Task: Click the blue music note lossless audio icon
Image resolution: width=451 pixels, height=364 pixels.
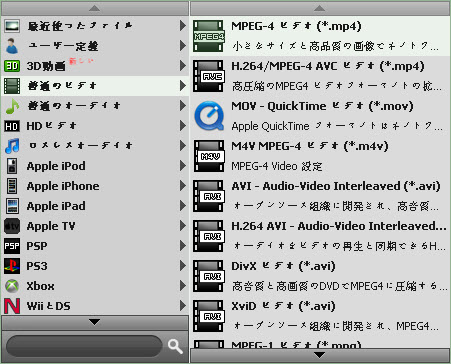Action: (x=12, y=146)
